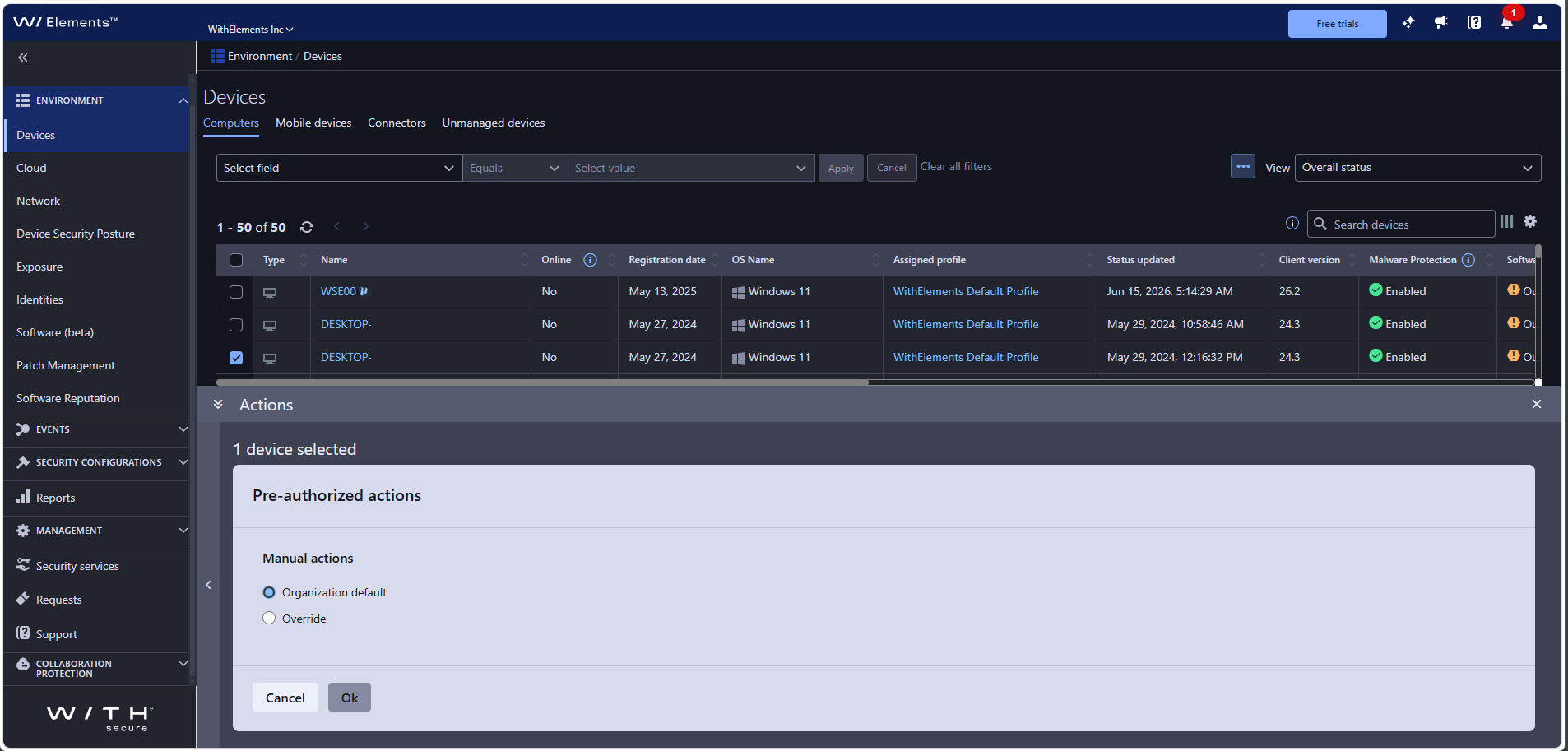Viewport: 1568px width, 751px height.
Task: Open the WSE00 device link
Action: 338,291
